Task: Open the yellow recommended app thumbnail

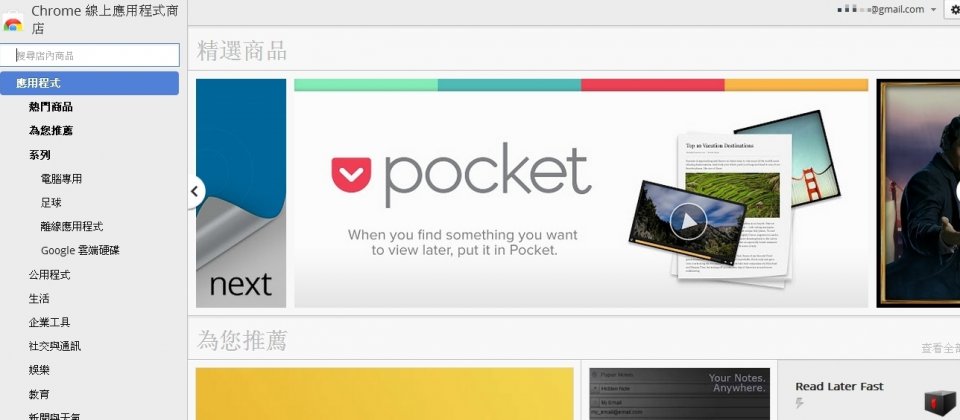Action: (x=384, y=394)
